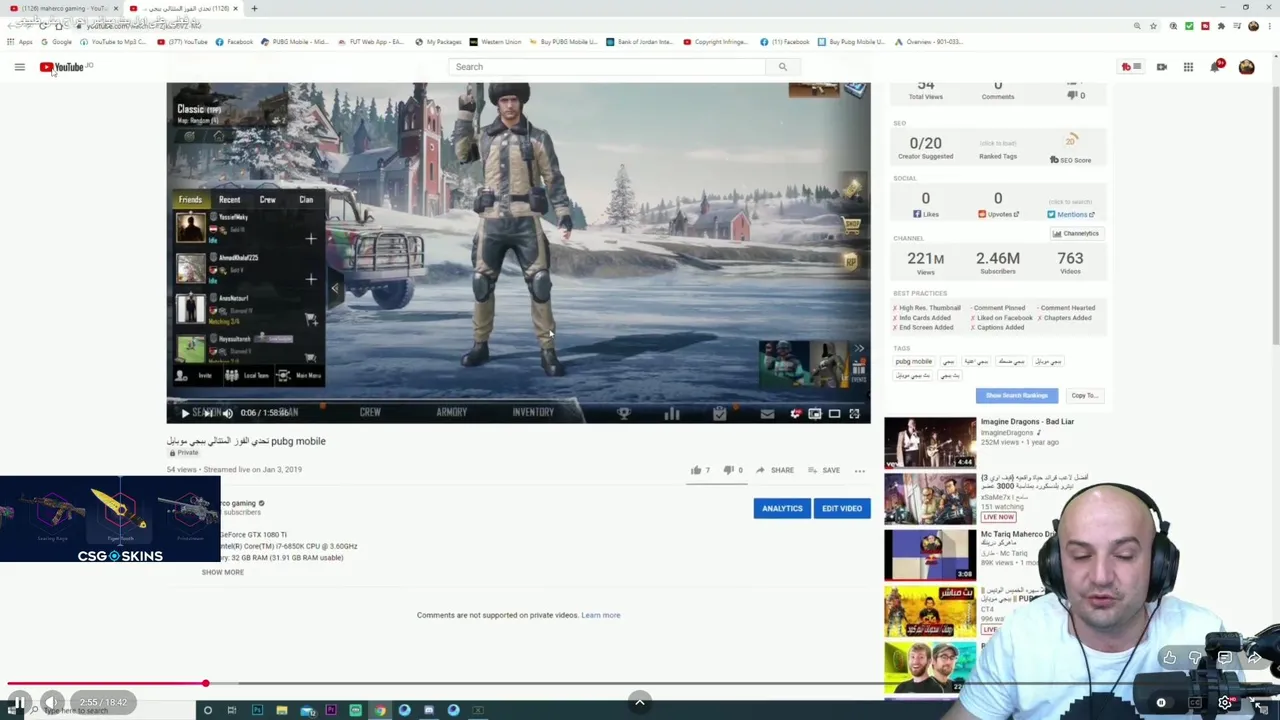Click the Total Views stat
Image resolution: width=1280 pixels, height=720 pixels.
[926, 90]
